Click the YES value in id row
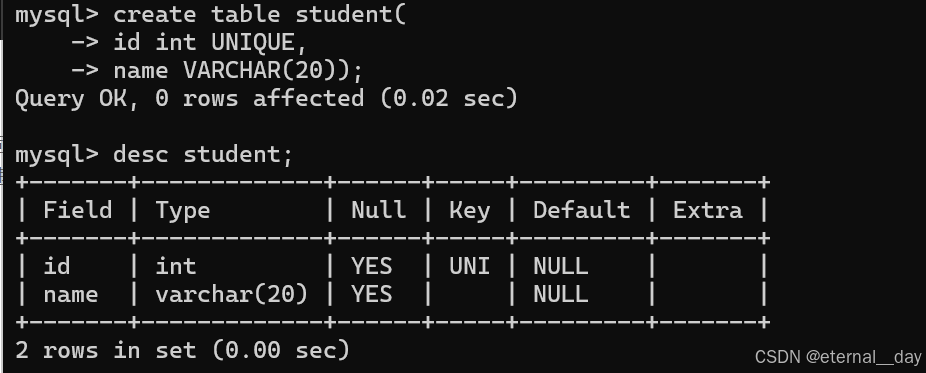The image size is (926, 373). pos(371,266)
